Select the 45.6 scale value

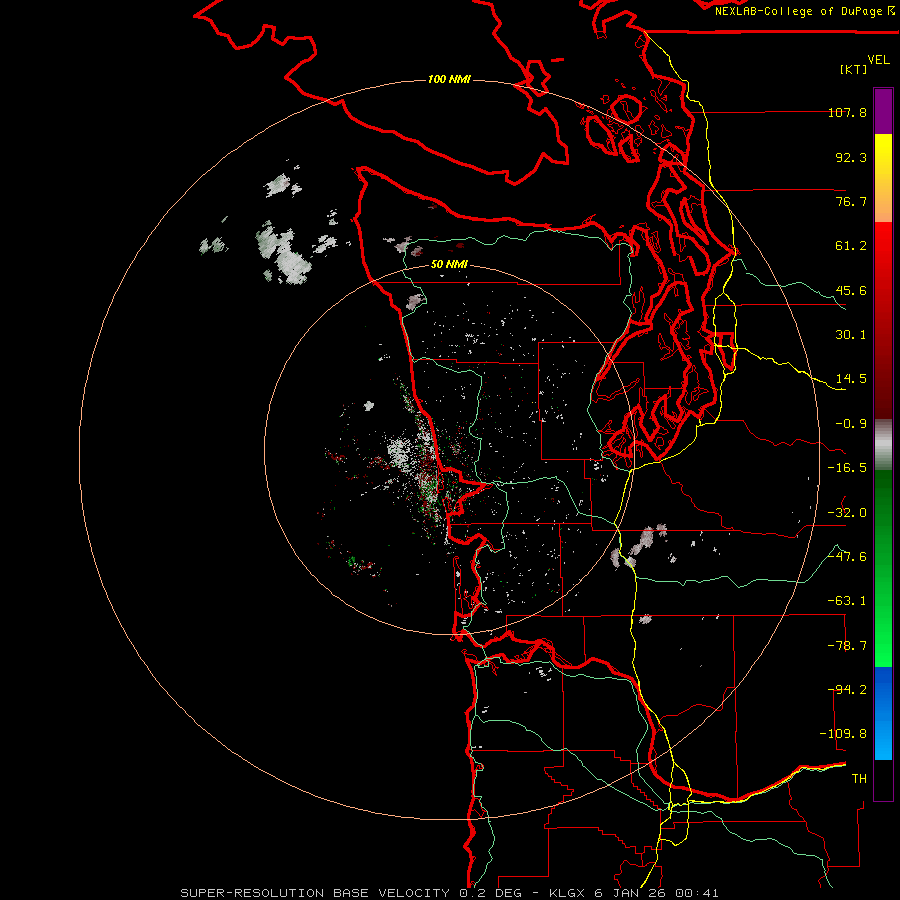click(851, 290)
